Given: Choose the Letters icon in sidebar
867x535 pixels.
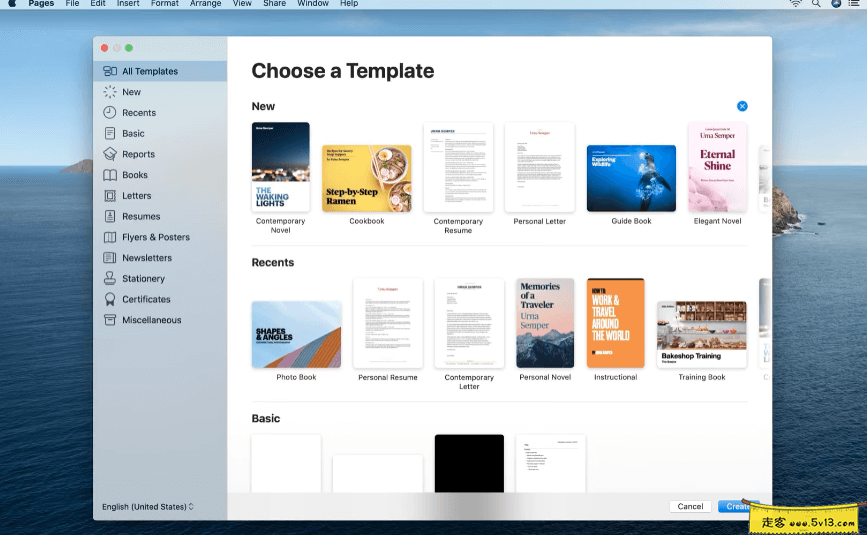Looking at the screenshot, I should click(x=110, y=196).
